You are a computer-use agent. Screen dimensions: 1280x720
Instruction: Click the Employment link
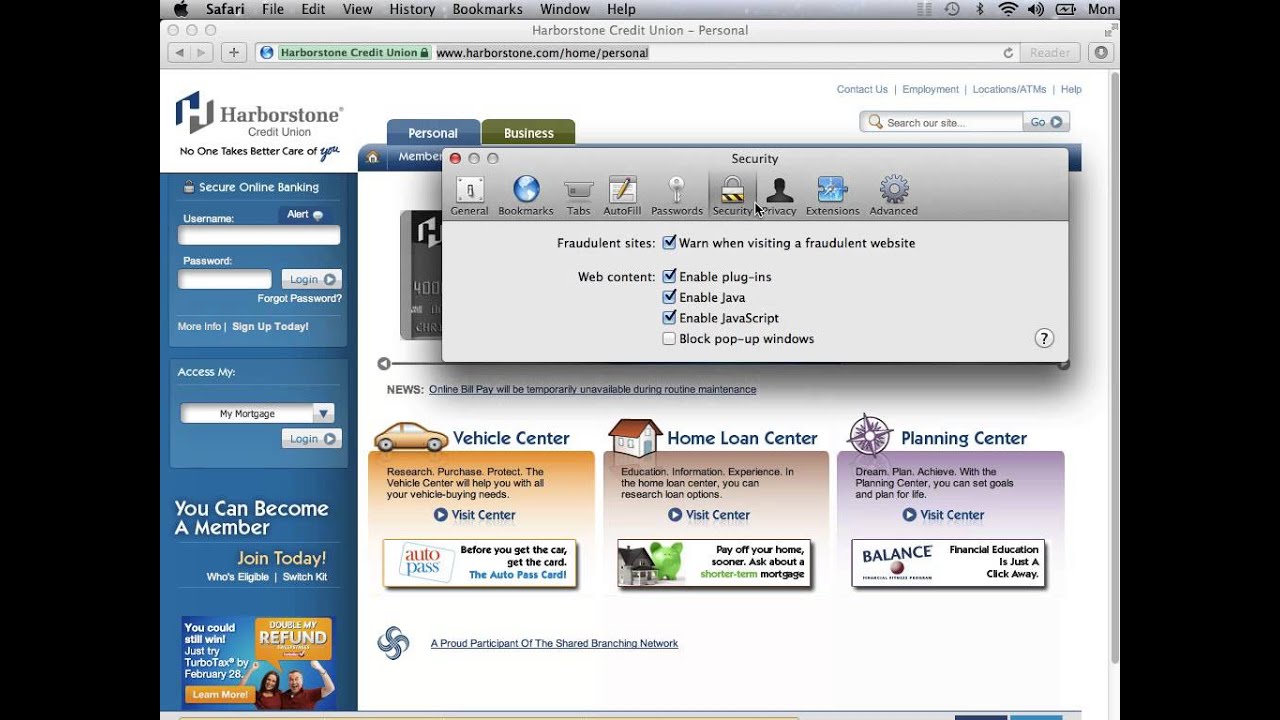(930, 89)
